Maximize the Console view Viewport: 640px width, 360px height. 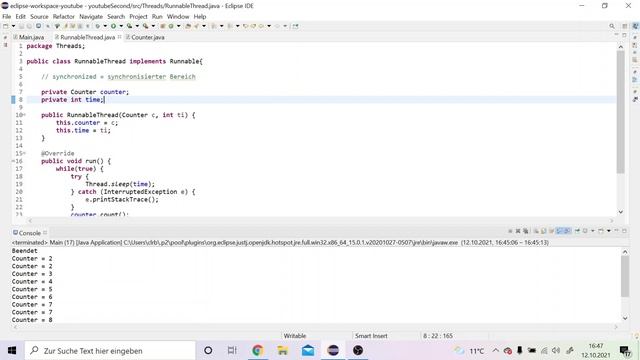624,231
